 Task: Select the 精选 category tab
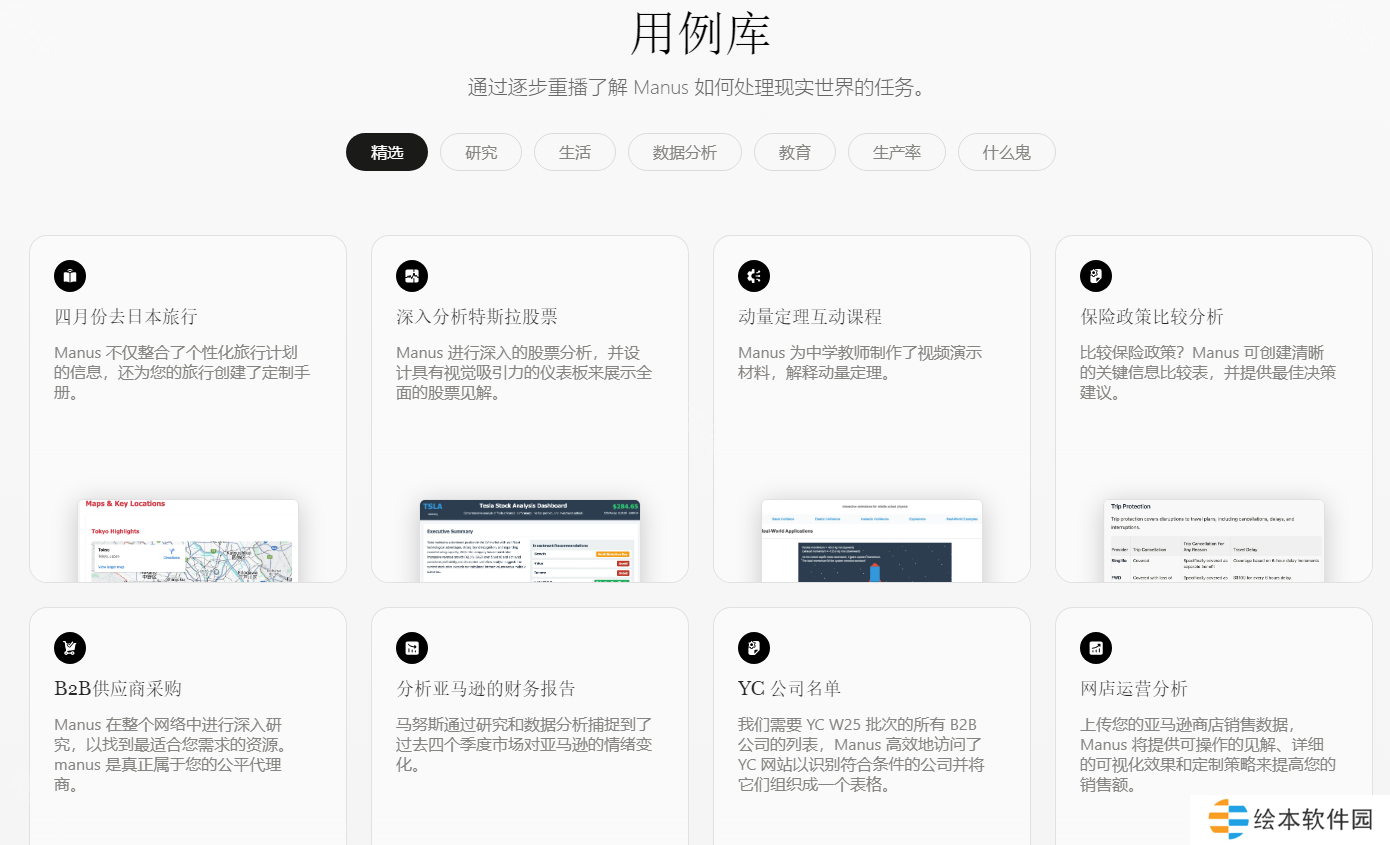(x=387, y=153)
